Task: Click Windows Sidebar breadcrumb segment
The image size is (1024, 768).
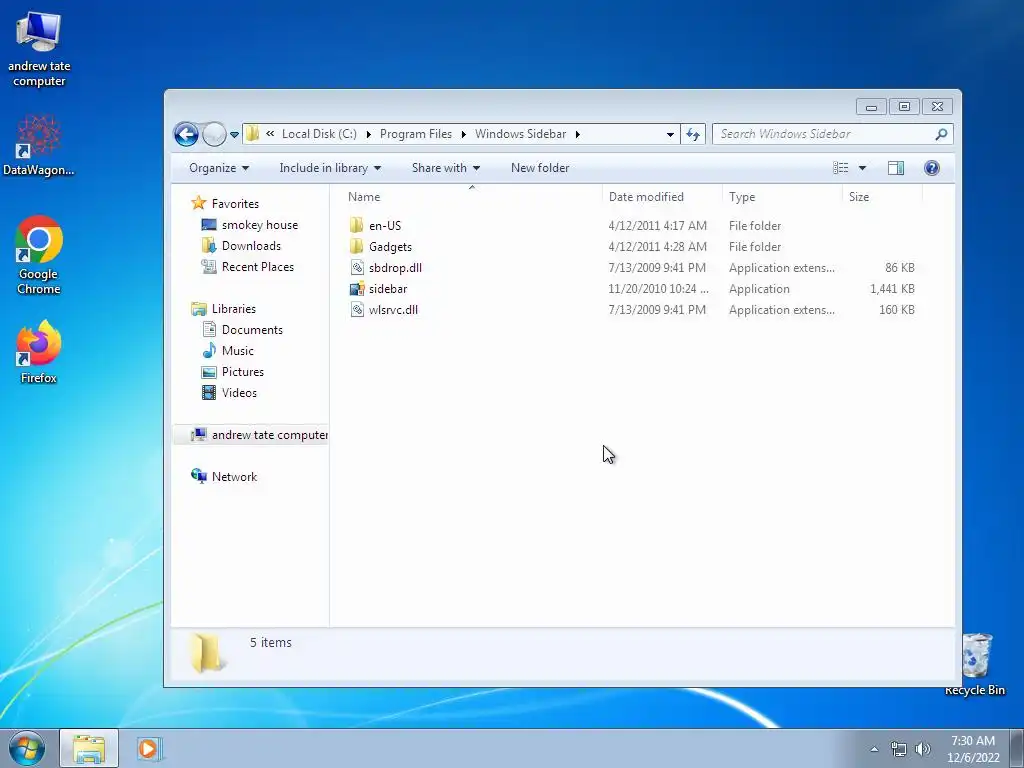Action: (520, 134)
